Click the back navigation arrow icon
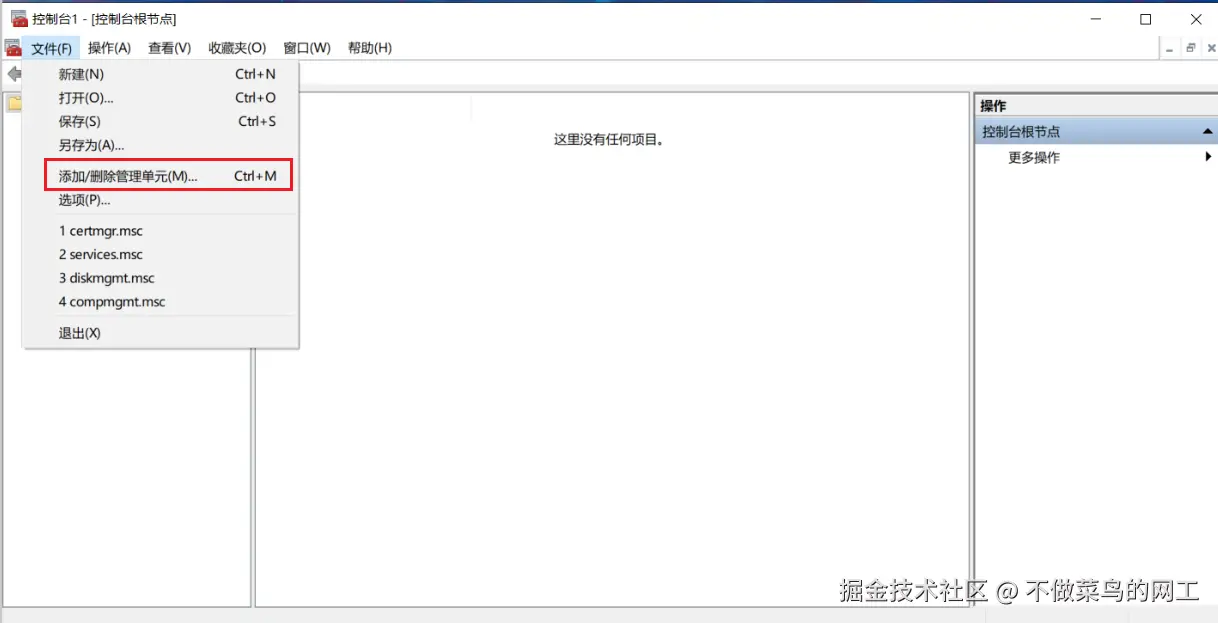The image size is (1218, 623). pos(14,73)
